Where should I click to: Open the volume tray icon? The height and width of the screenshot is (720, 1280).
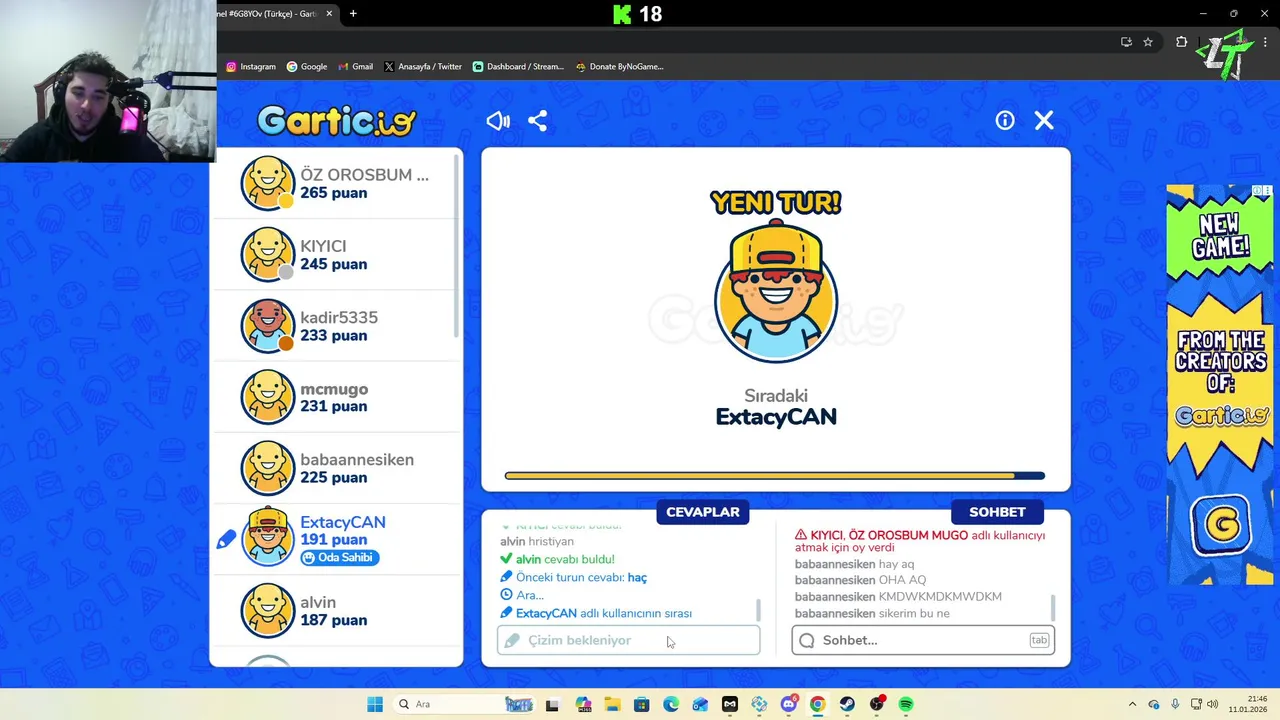coord(1212,704)
